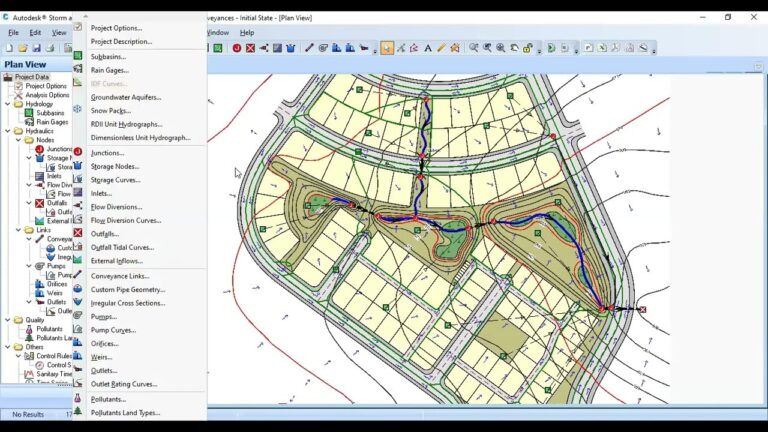Collapse the Pumps tree node
The image size is (768, 432).
pyautogui.click(x=29, y=266)
